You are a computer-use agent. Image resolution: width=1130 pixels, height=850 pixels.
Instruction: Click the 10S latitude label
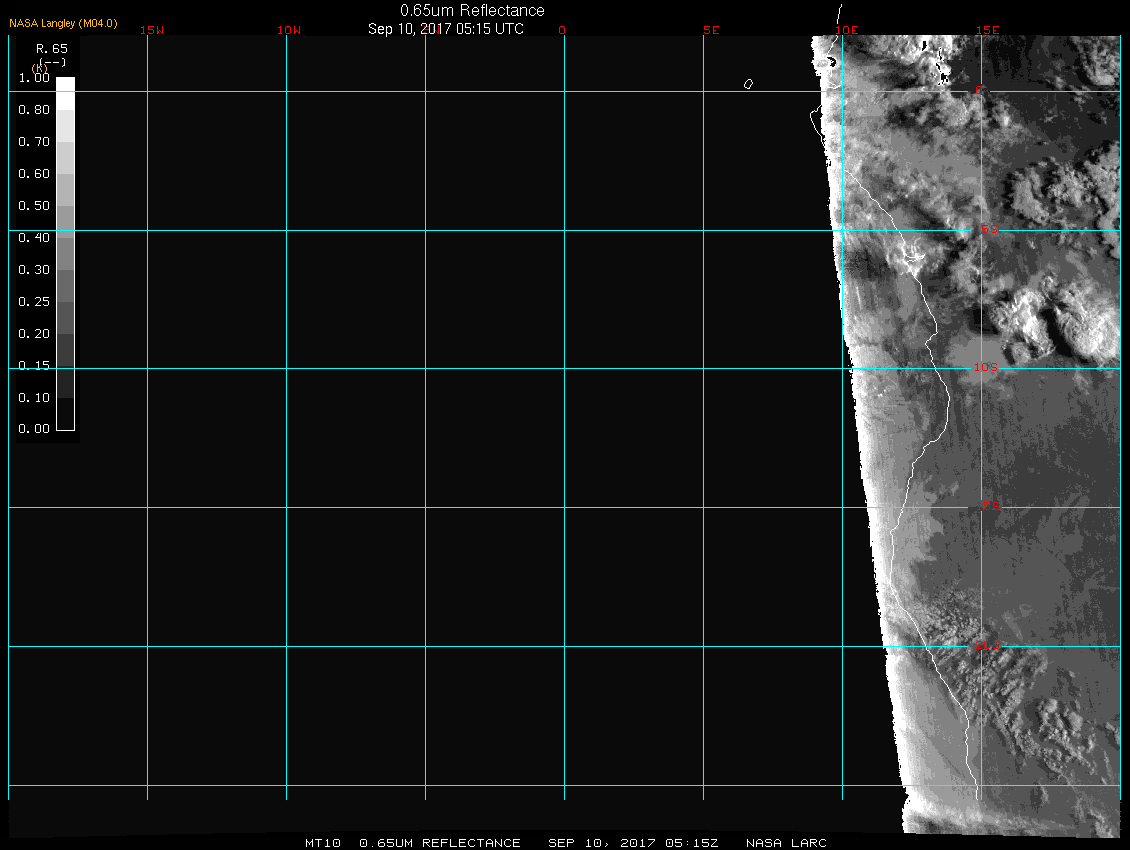click(x=986, y=368)
